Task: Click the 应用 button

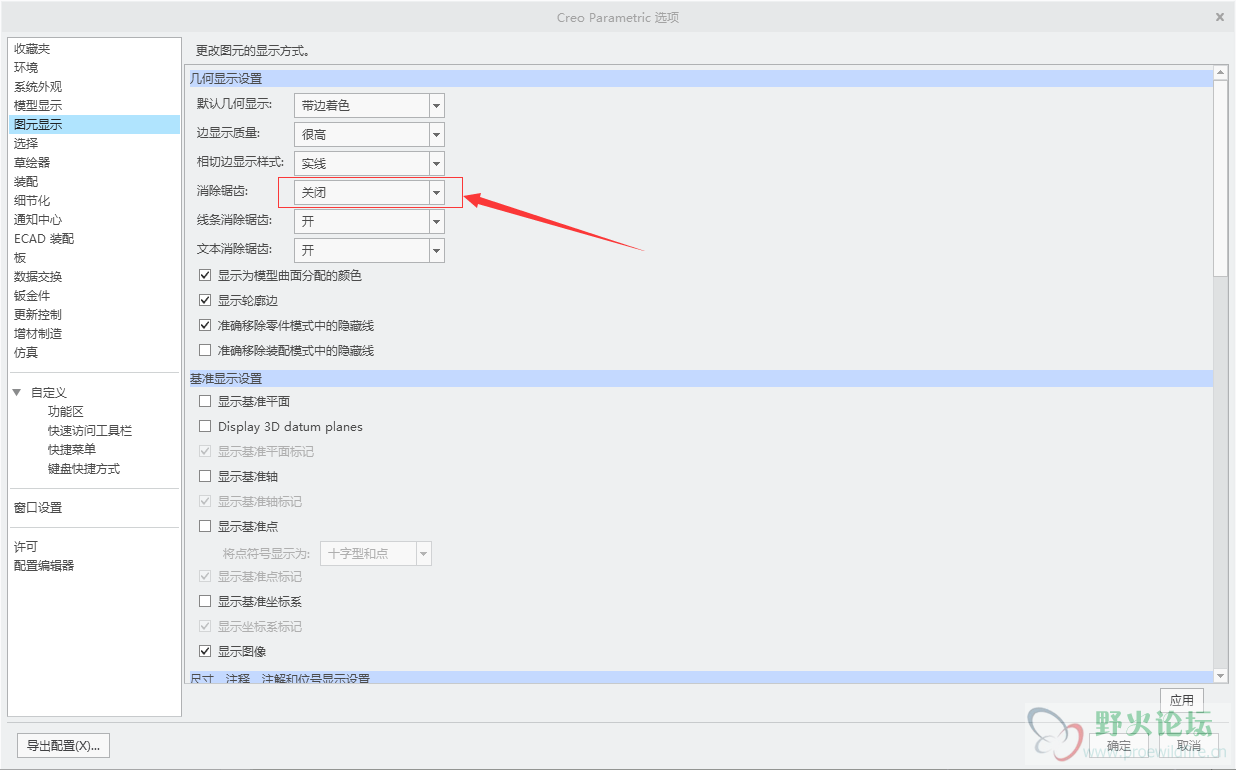Action: click(1181, 701)
